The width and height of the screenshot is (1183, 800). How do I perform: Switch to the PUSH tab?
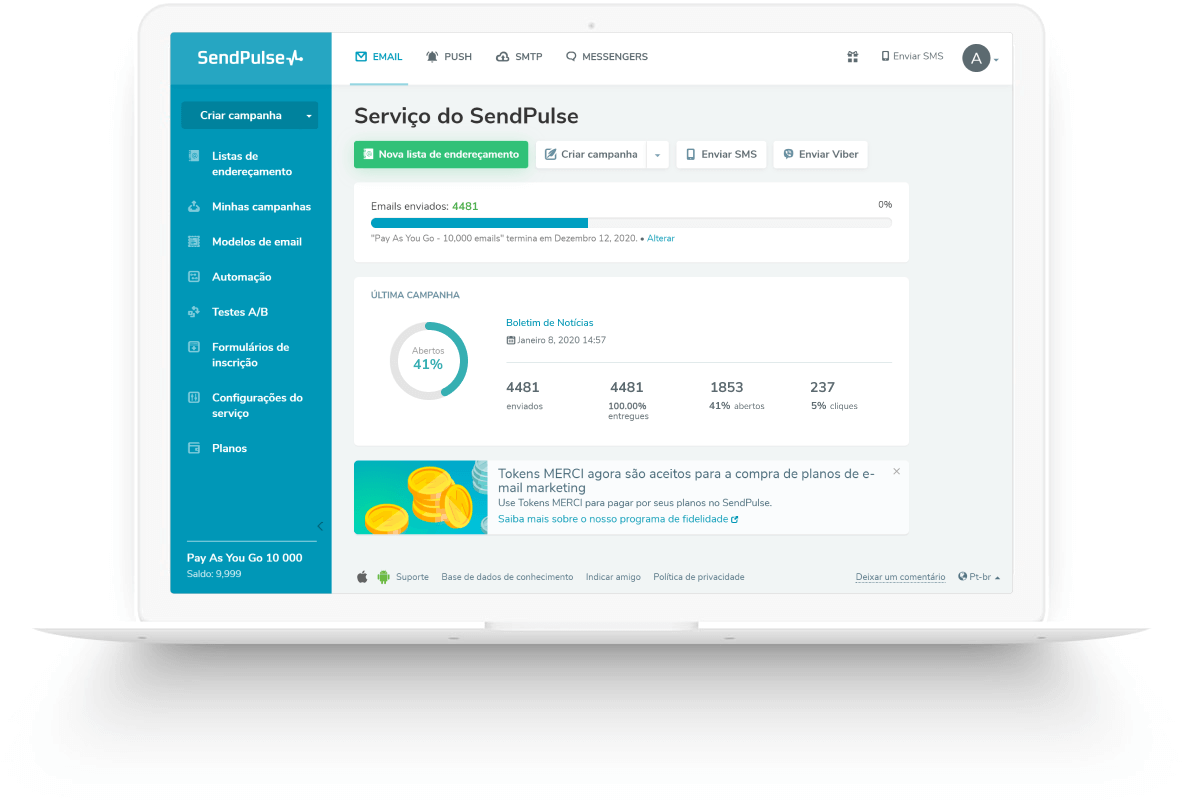[449, 57]
